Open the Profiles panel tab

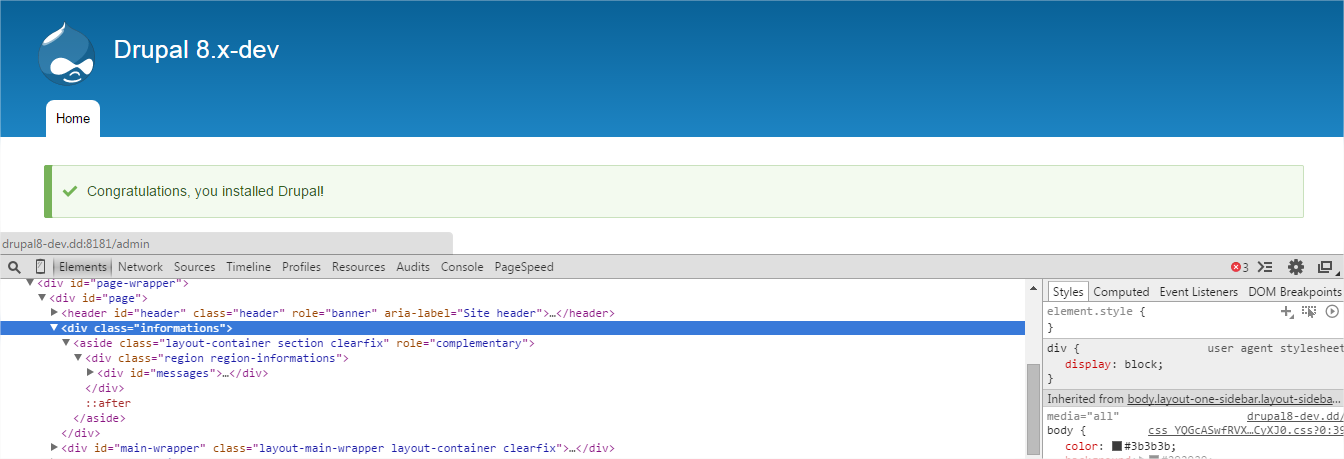[301, 267]
